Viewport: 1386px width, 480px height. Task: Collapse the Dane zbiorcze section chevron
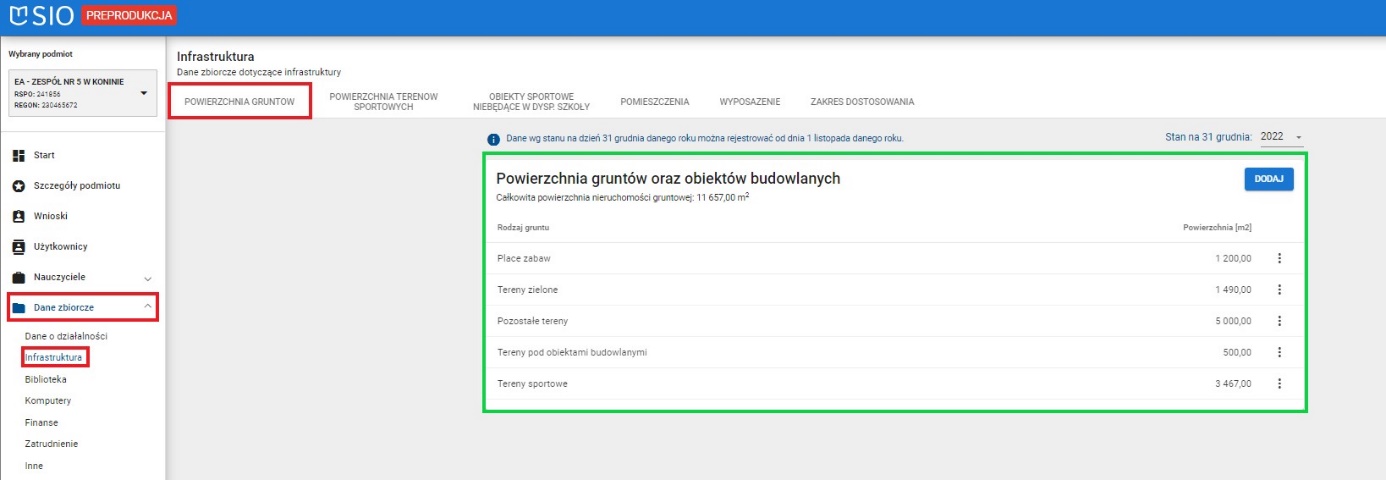click(148, 307)
